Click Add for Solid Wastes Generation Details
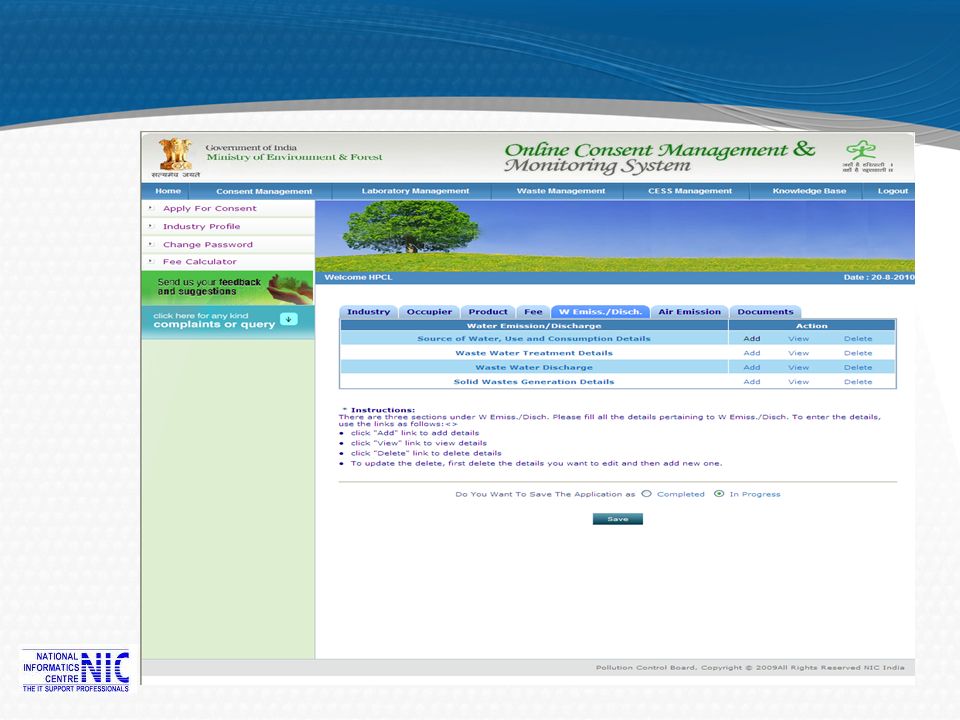960x720 pixels. [752, 381]
